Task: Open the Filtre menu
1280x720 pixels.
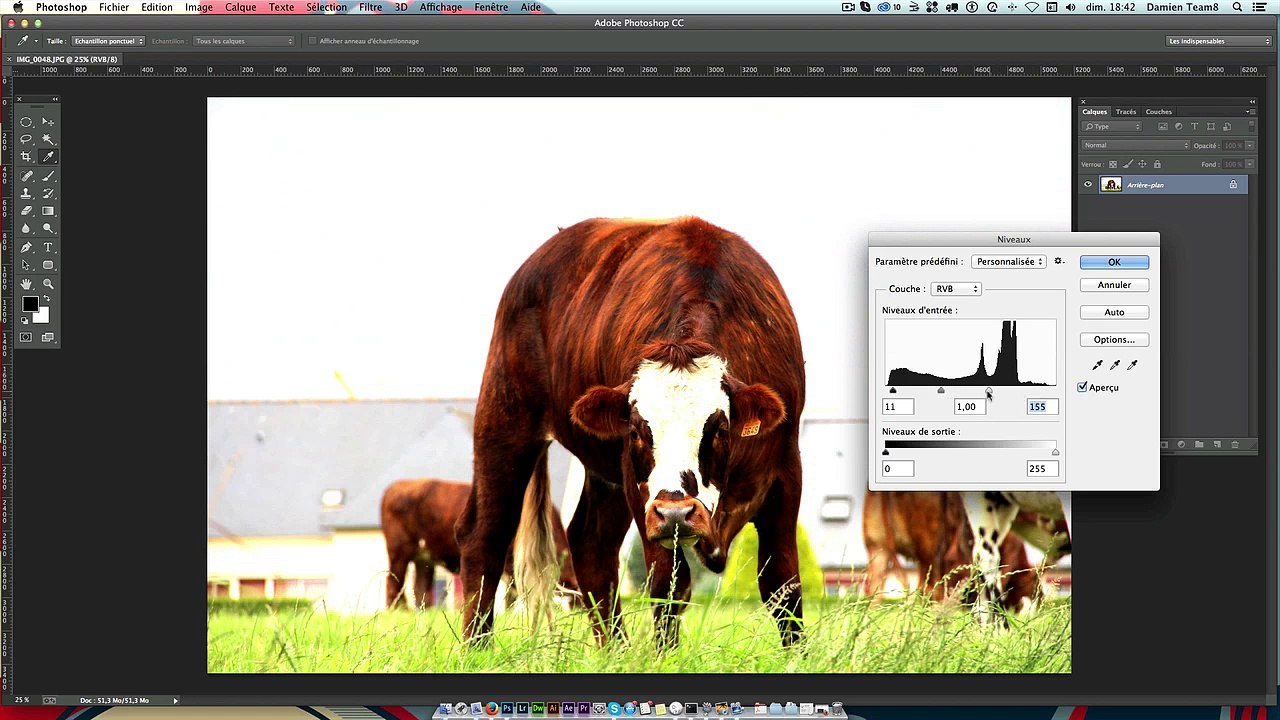Action: pos(370,7)
